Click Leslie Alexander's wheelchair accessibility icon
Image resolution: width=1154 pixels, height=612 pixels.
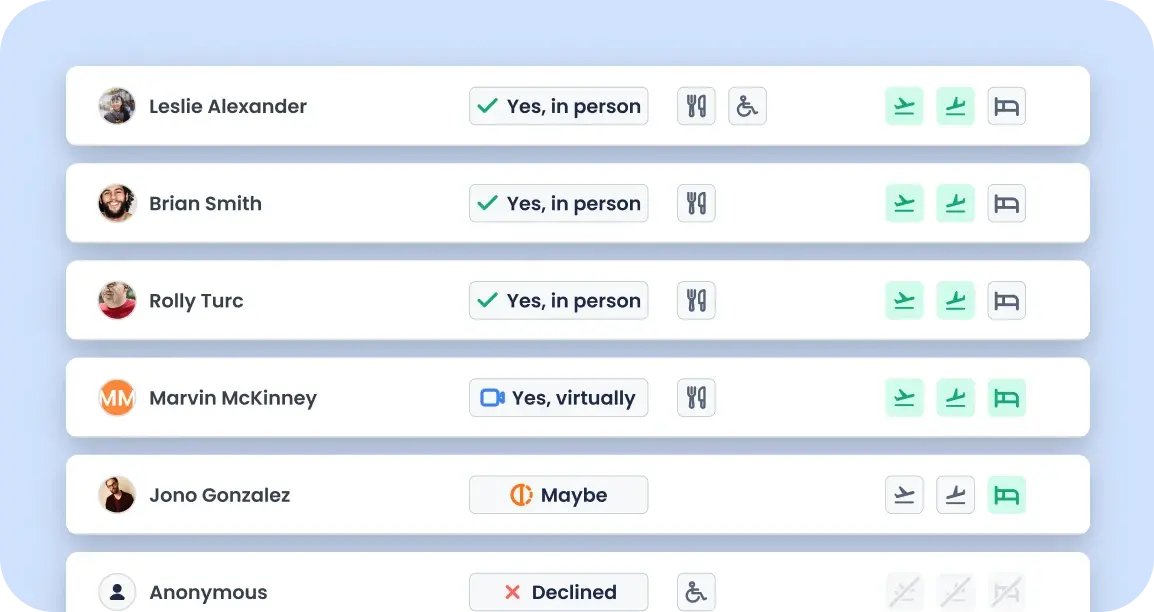(747, 106)
